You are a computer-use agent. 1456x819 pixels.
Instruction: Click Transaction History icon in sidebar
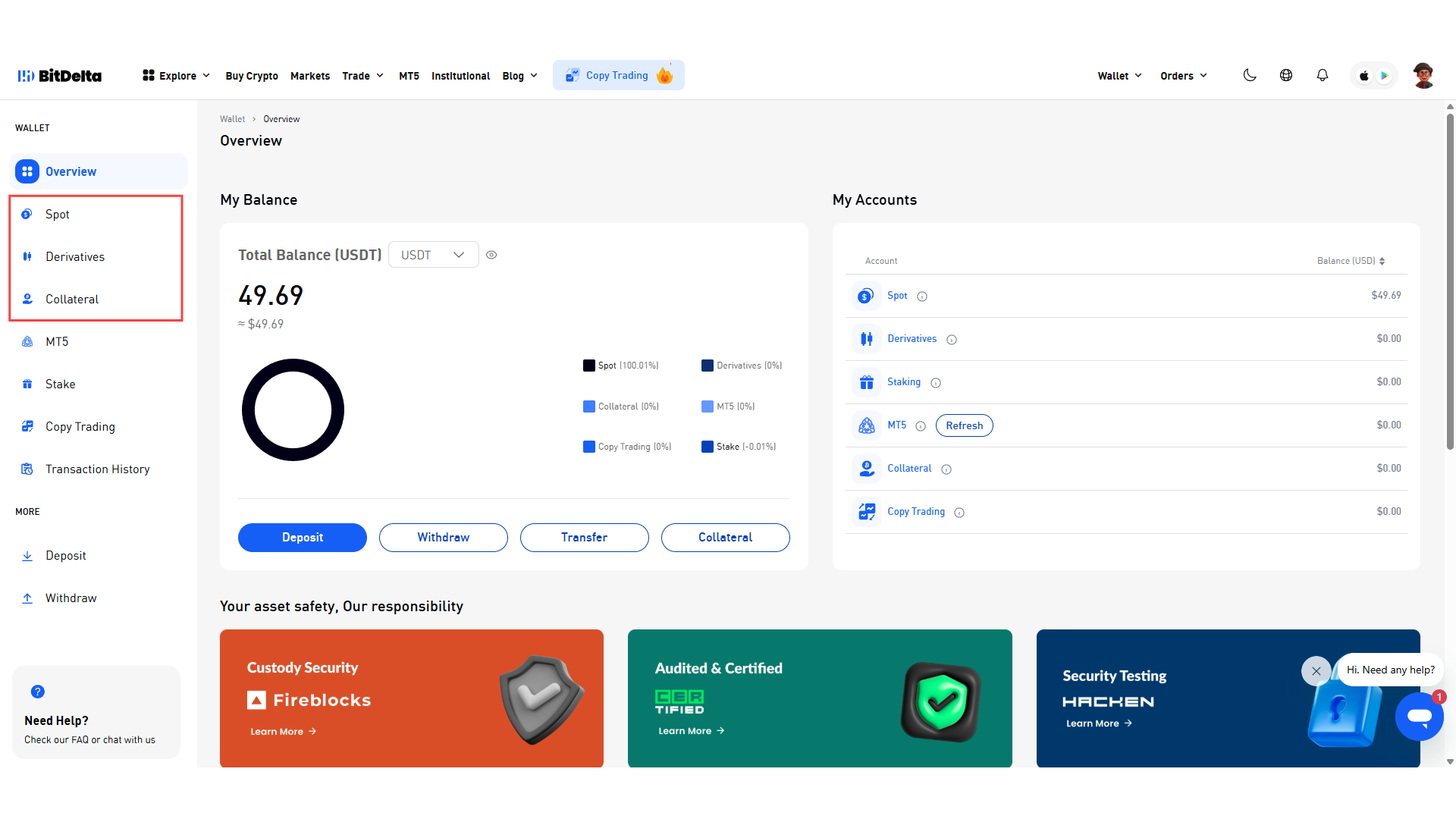tap(27, 469)
